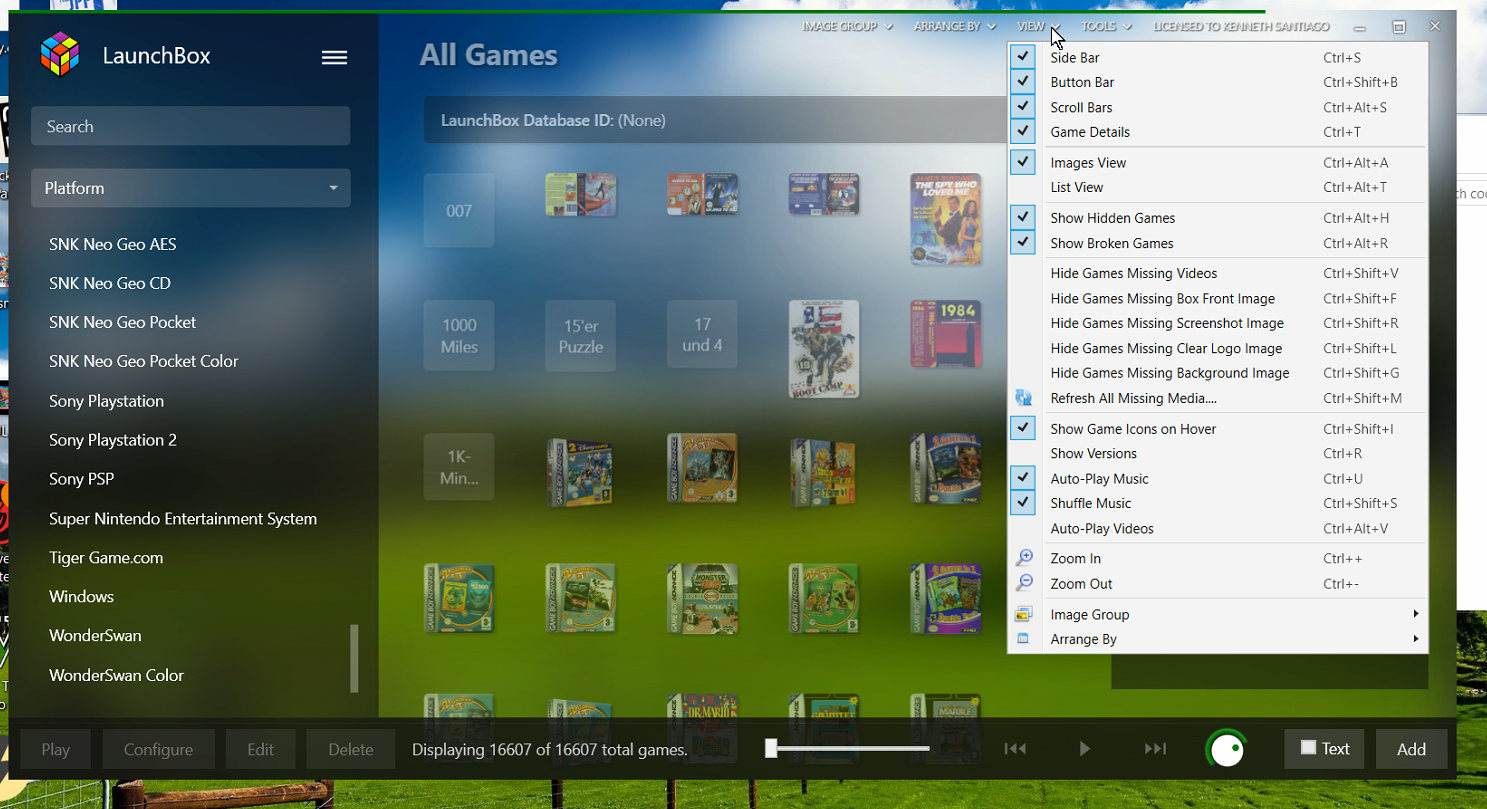Toggle Side Bar checkmark in View menu

click(x=1023, y=56)
